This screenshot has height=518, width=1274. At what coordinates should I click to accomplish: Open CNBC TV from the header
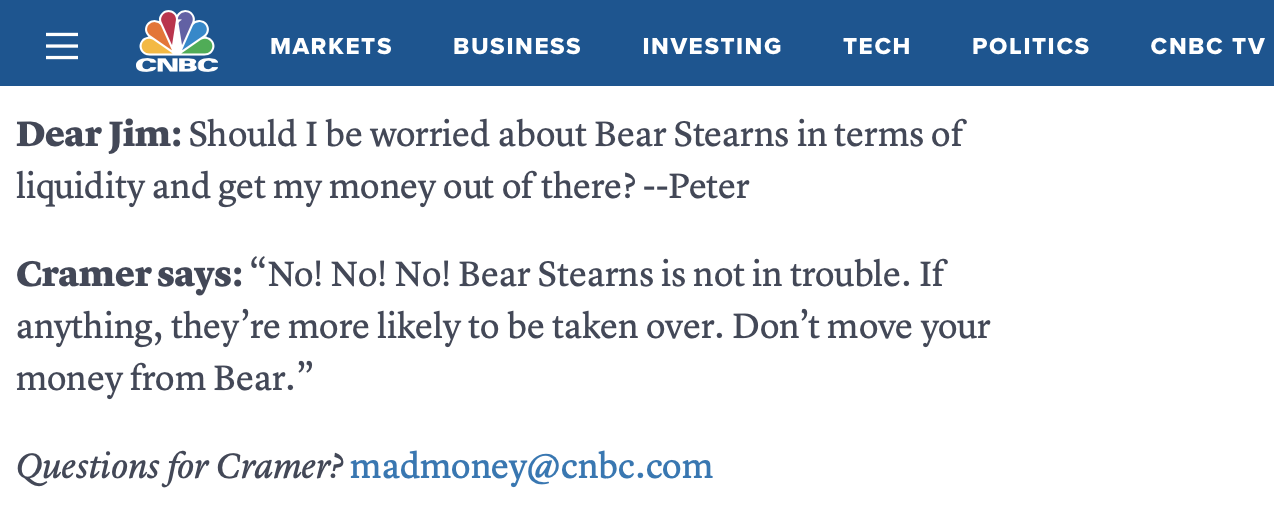click(1208, 46)
